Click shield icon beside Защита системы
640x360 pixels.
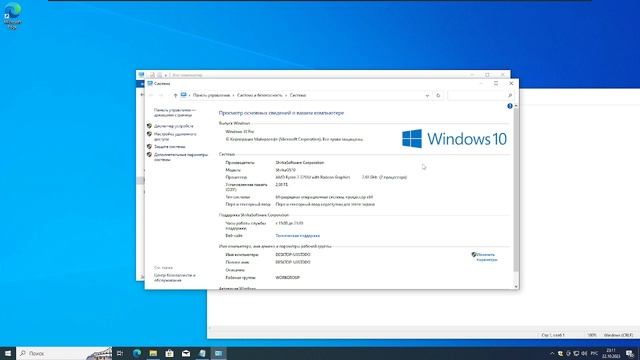(149, 147)
